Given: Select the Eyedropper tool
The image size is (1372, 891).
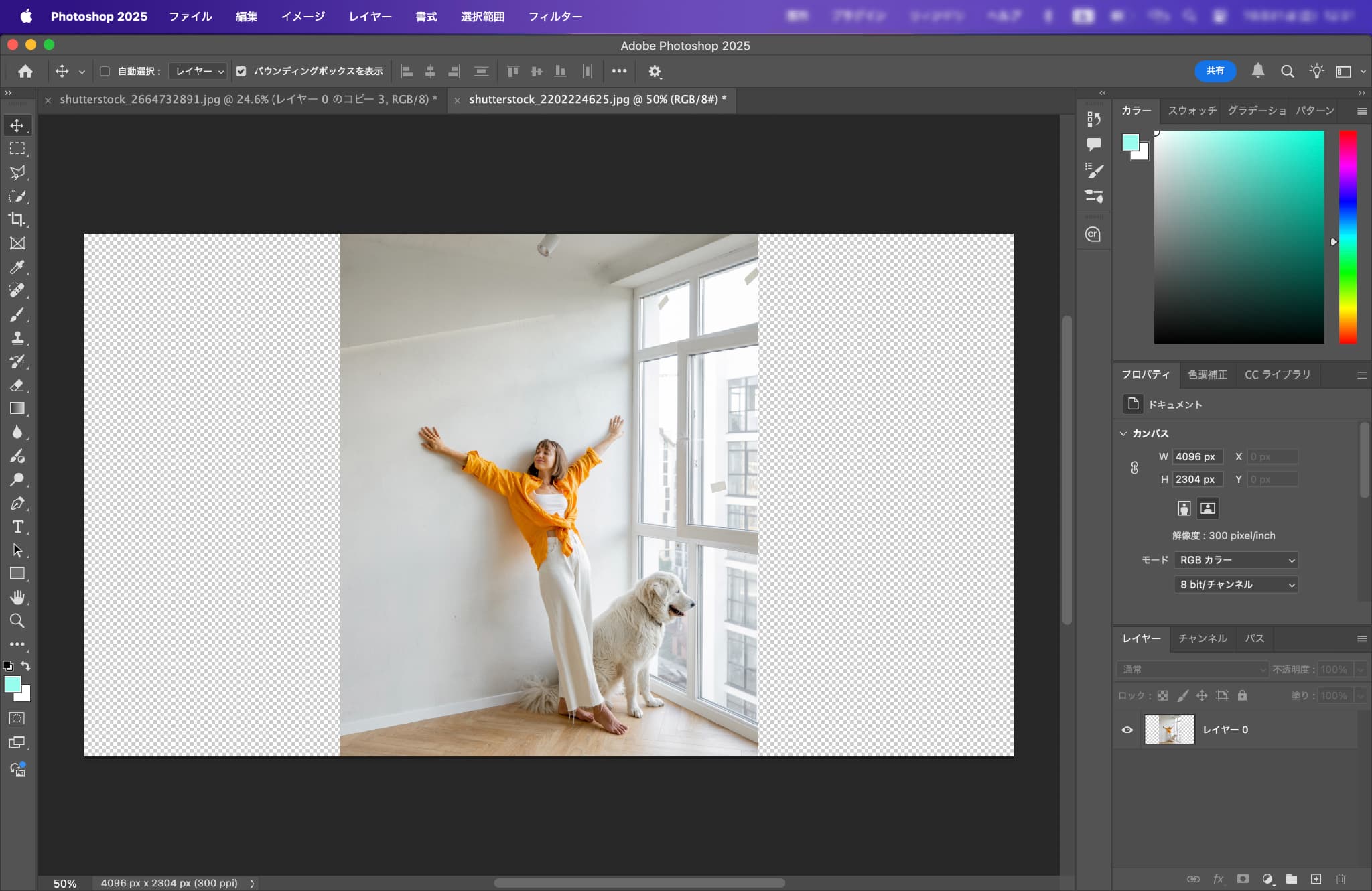Looking at the screenshot, I should [x=17, y=267].
